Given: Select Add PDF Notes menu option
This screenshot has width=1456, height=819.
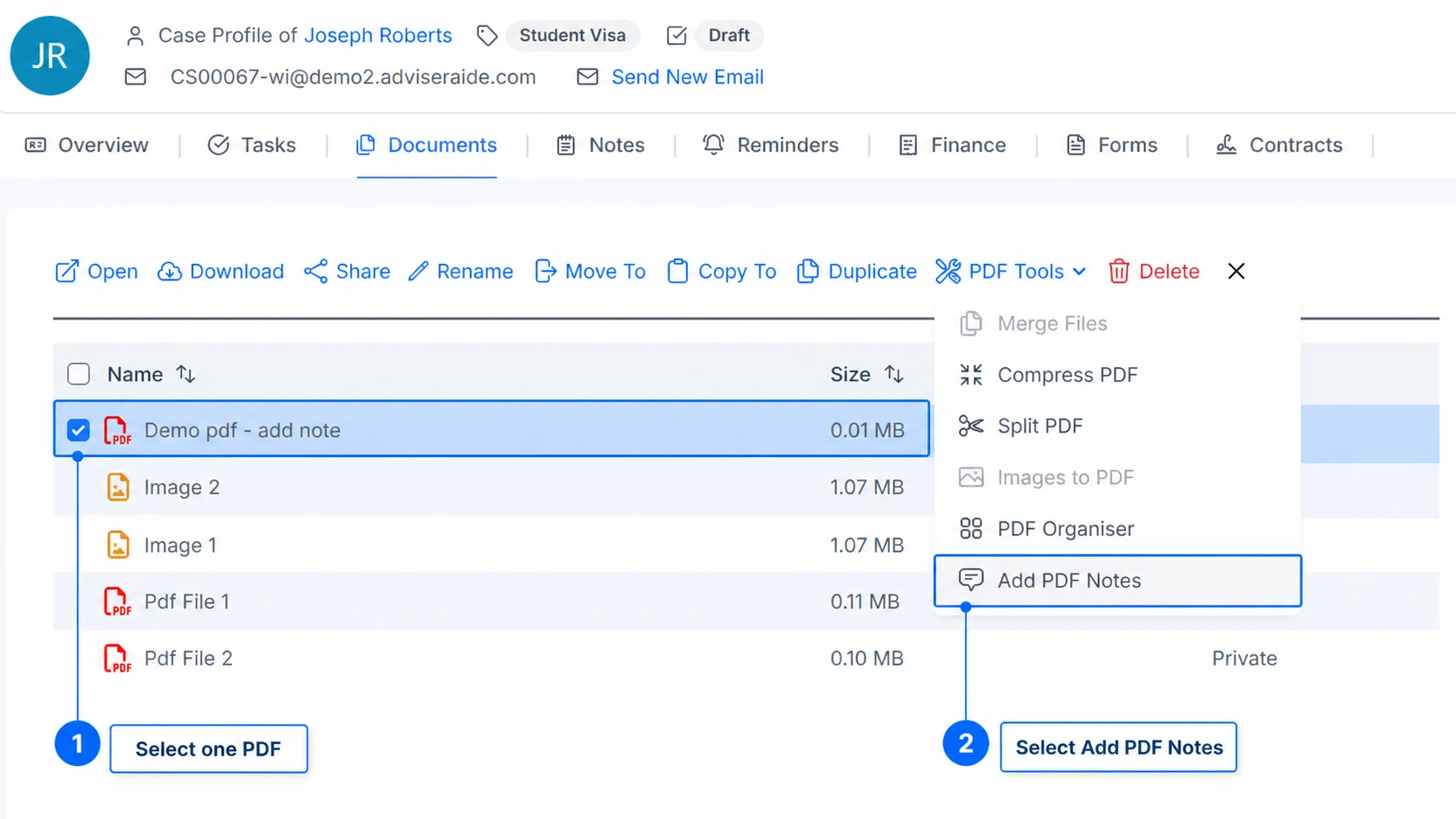Looking at the screenshot, I should pyautogui.click(x=1117, y=581).
